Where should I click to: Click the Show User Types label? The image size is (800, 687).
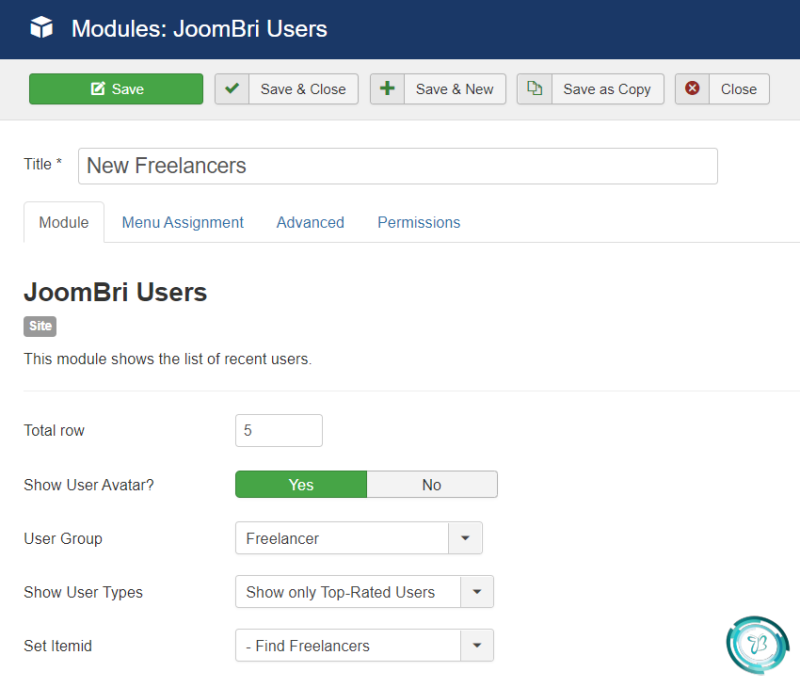coord(83,592)
